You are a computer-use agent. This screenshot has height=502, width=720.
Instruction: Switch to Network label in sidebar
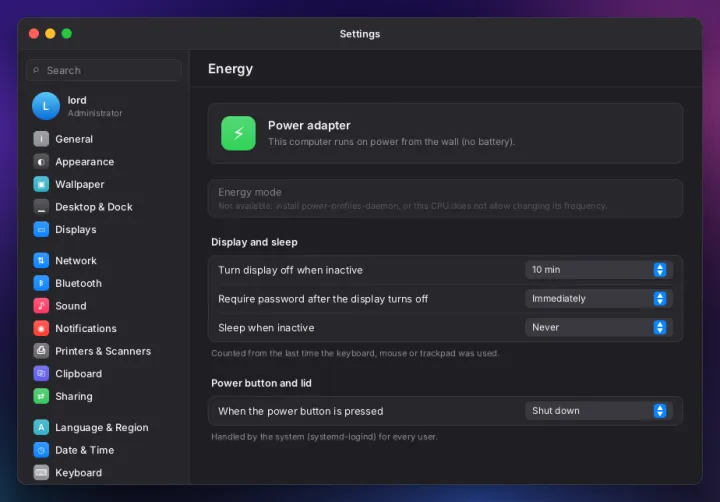(76, 260)
